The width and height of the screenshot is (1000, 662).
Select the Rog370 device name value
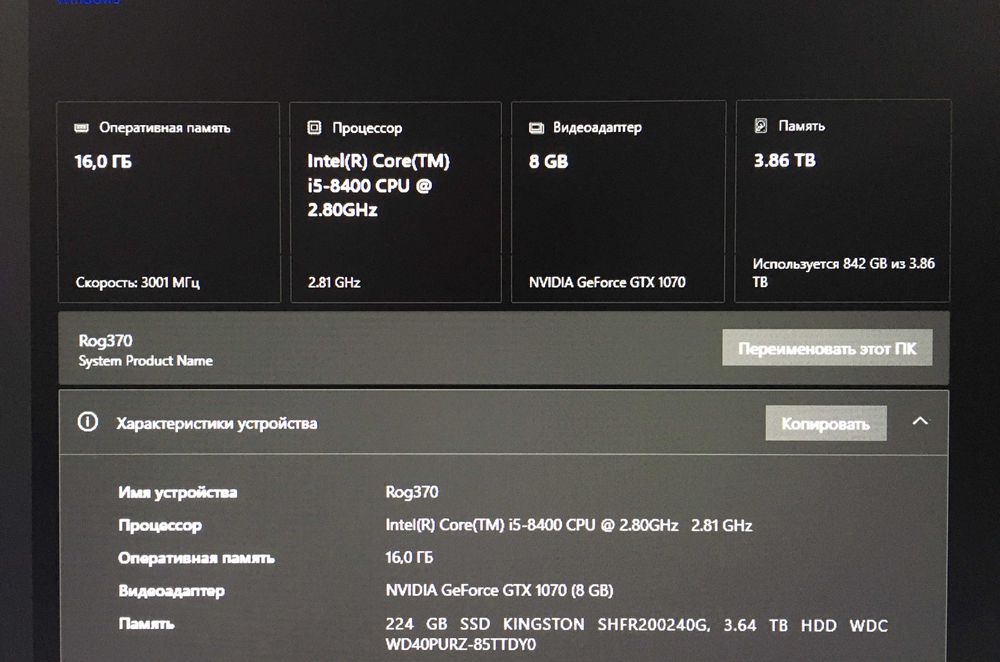[412, 492]
